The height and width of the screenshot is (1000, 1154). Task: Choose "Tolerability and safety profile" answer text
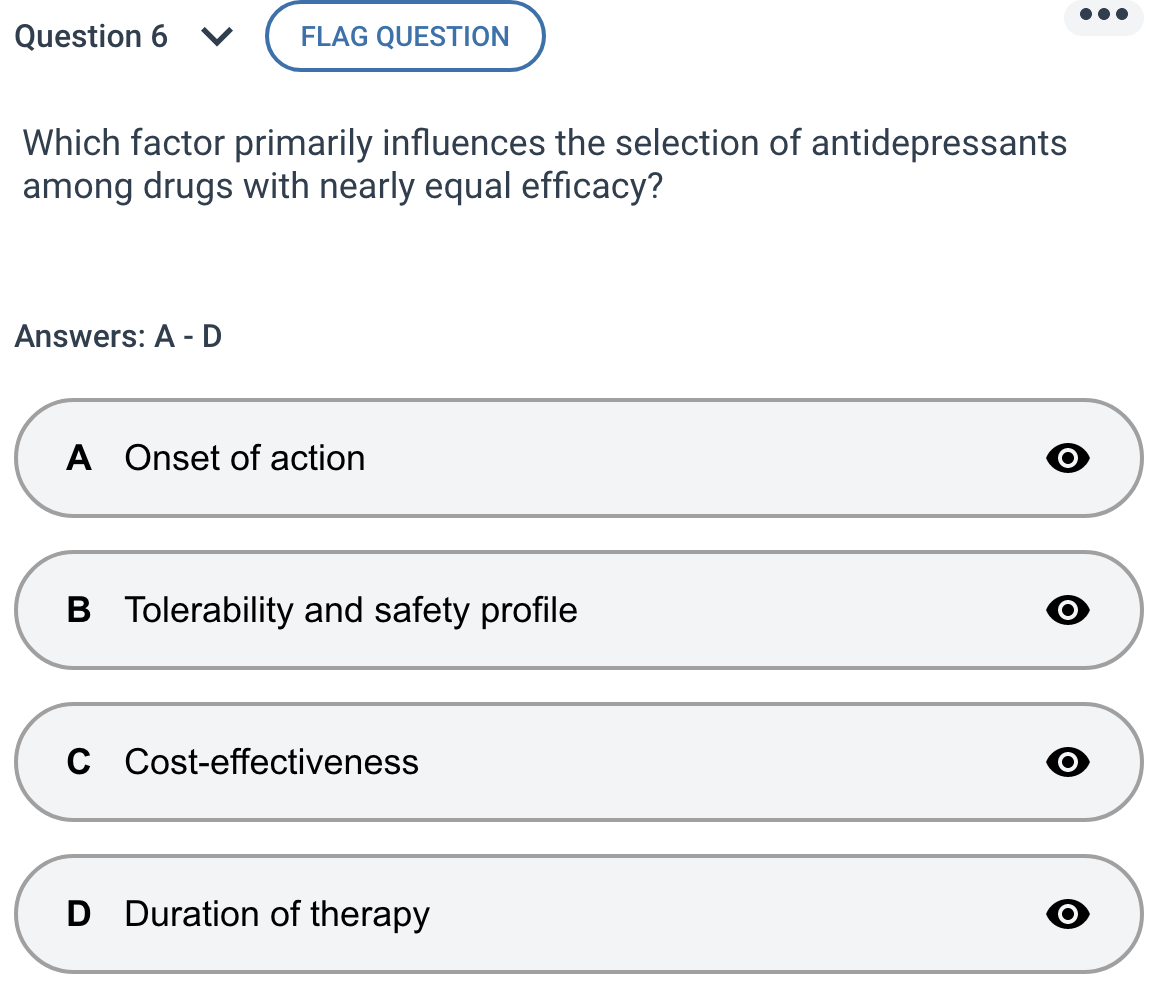[351, 610]
